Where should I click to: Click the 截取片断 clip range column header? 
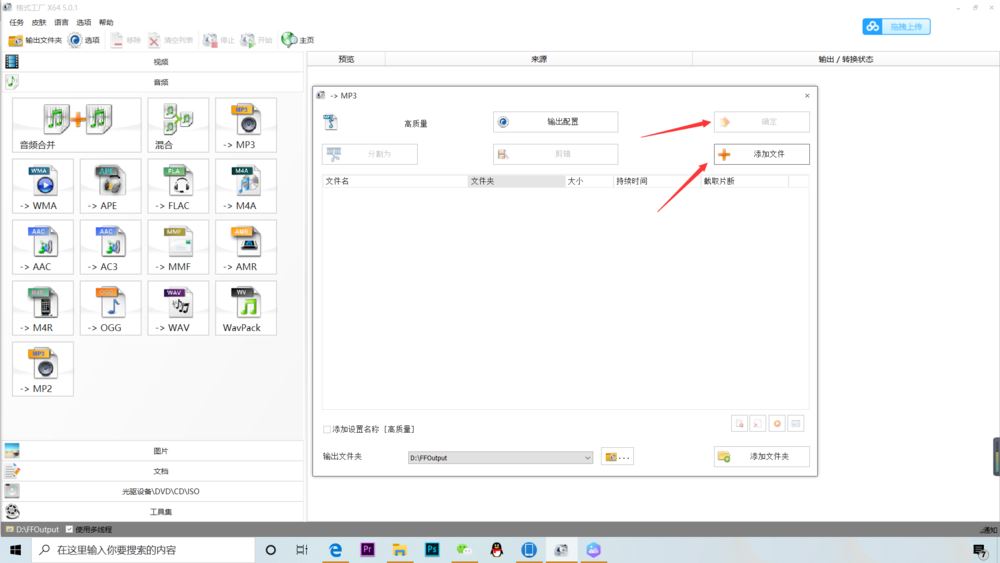744,181
